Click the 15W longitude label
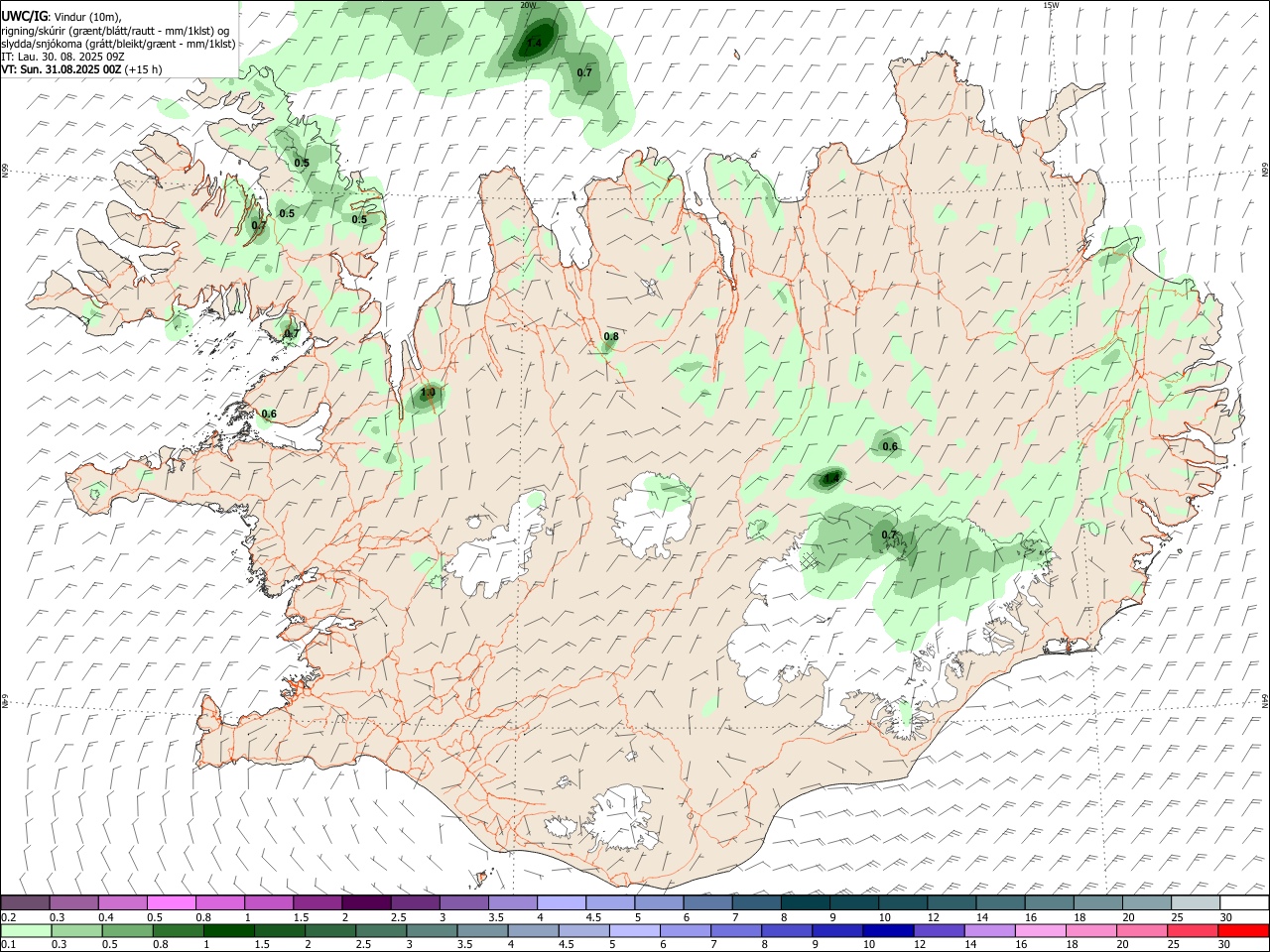 1051,5
